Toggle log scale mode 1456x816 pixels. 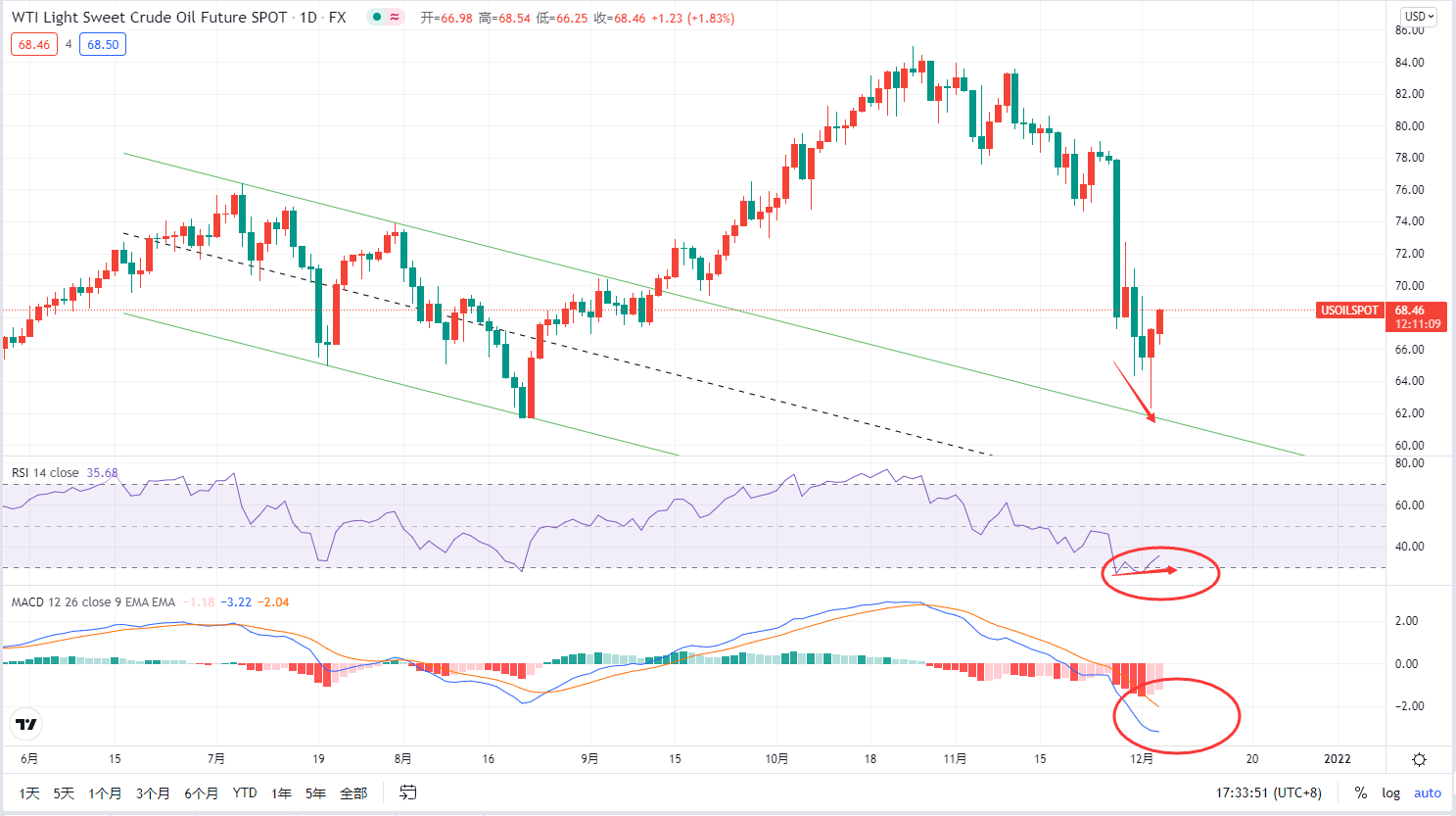point(1390,792)
